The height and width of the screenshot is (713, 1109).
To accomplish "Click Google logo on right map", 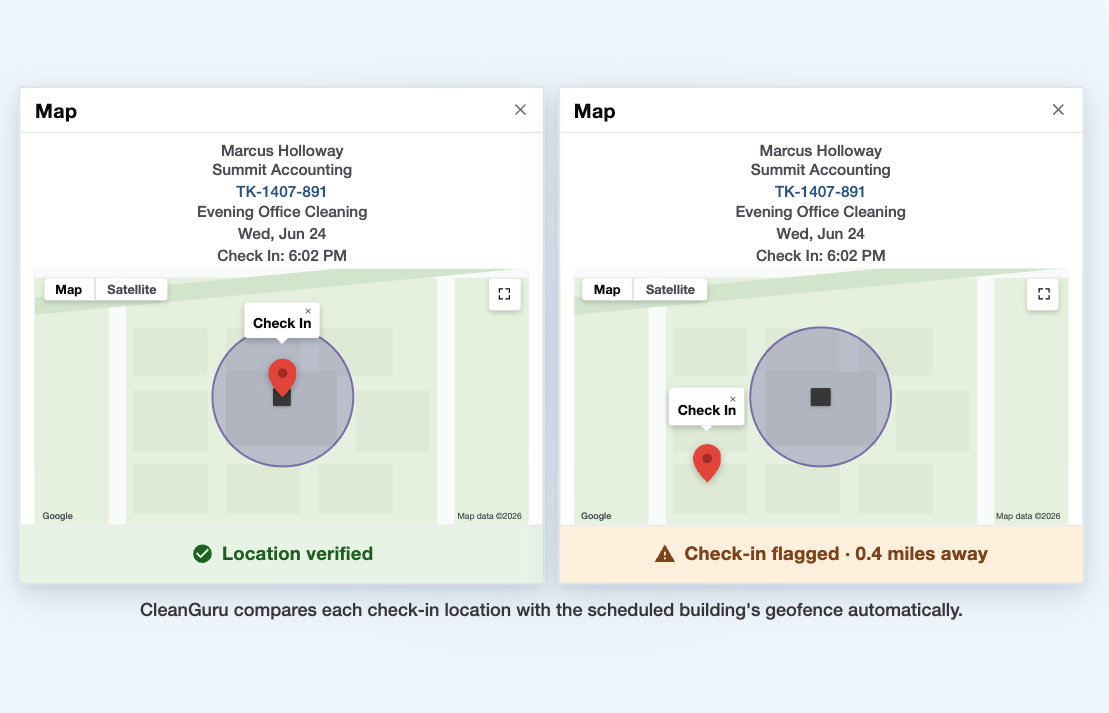I will [596, 516].
